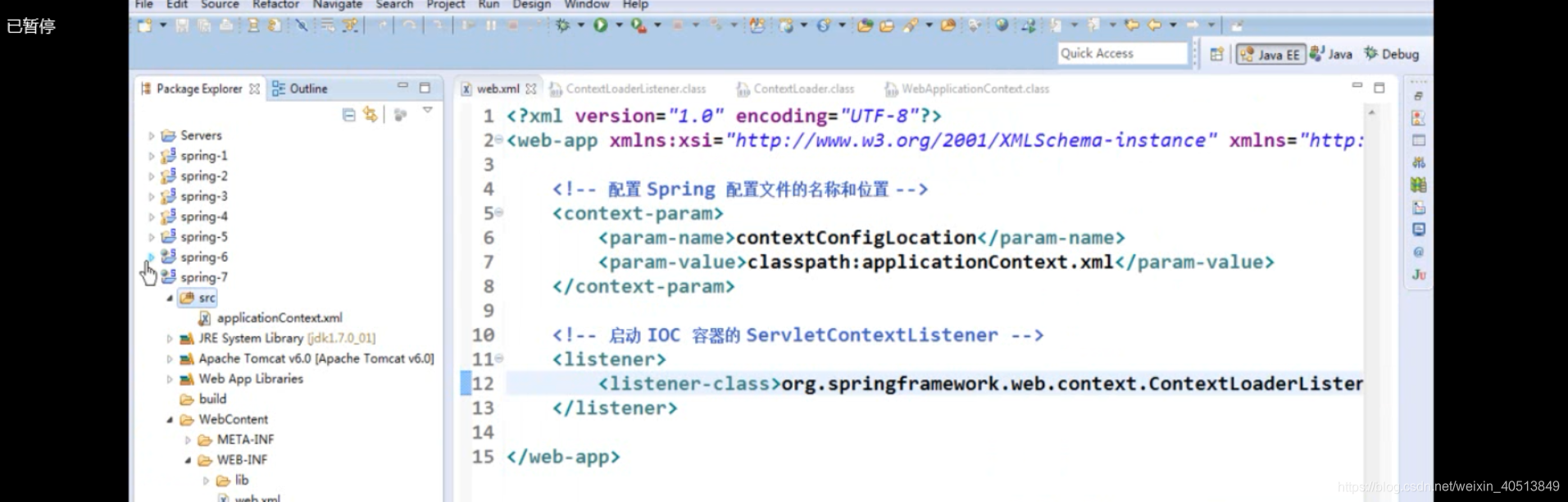Open the dropdown next to the New icon
Viewport: 1568px width, 502px height.
pyautogui.click(x=163, y=25)
